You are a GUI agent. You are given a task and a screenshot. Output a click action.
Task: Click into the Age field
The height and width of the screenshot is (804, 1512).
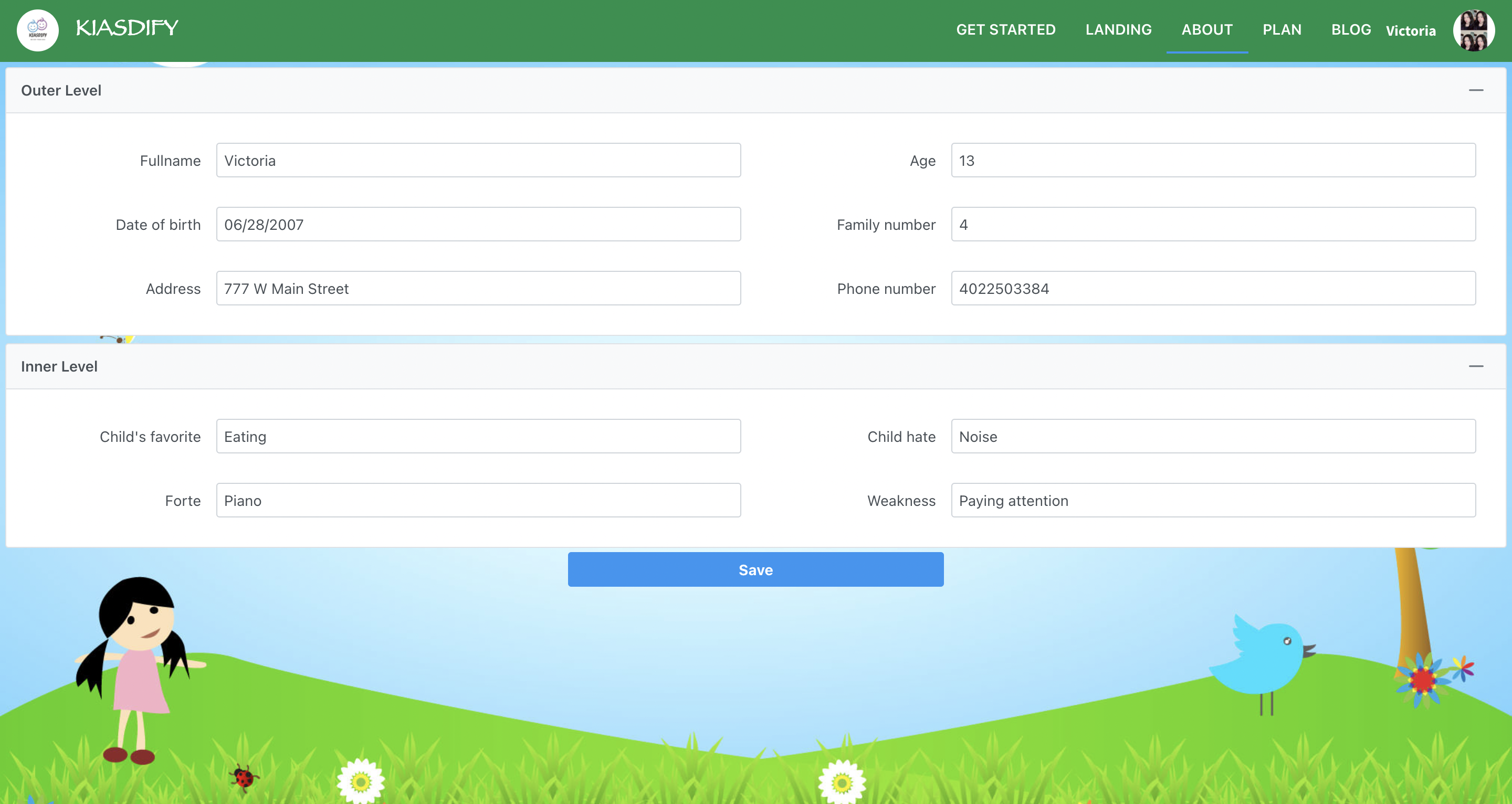click(x=1213, y=160)
